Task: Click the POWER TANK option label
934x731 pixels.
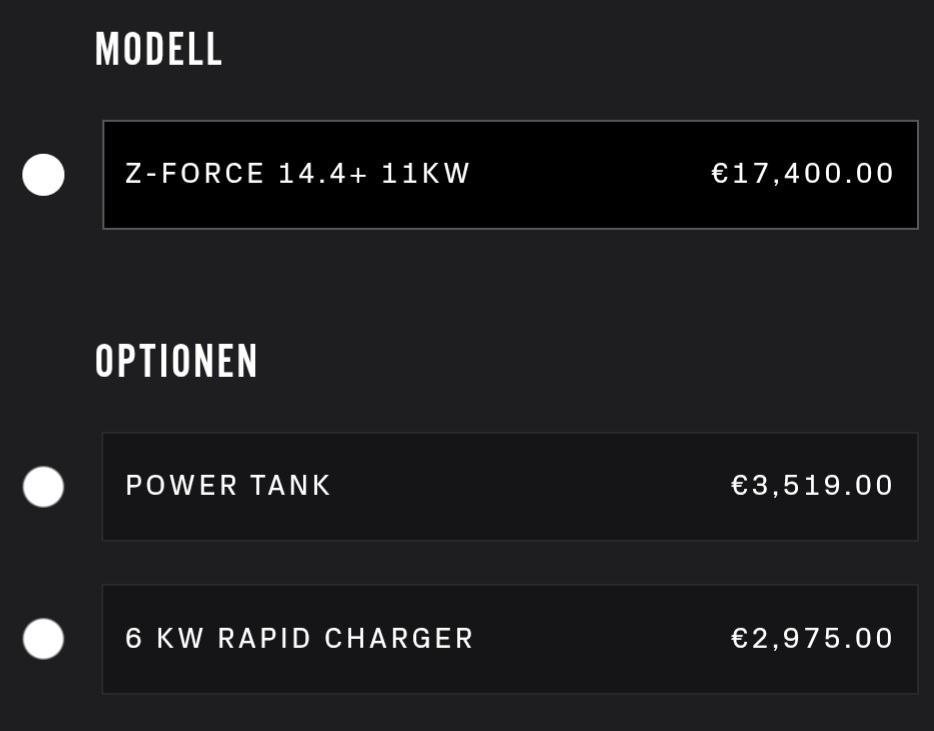Action: [x=228, y=486]
